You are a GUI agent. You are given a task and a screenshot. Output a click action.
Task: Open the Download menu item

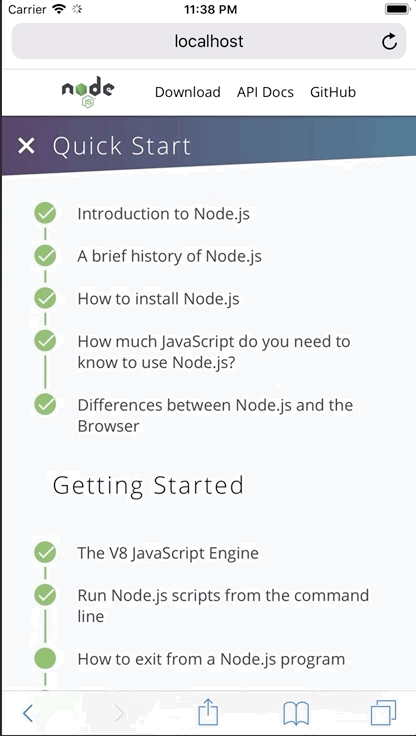click(188, 92)
